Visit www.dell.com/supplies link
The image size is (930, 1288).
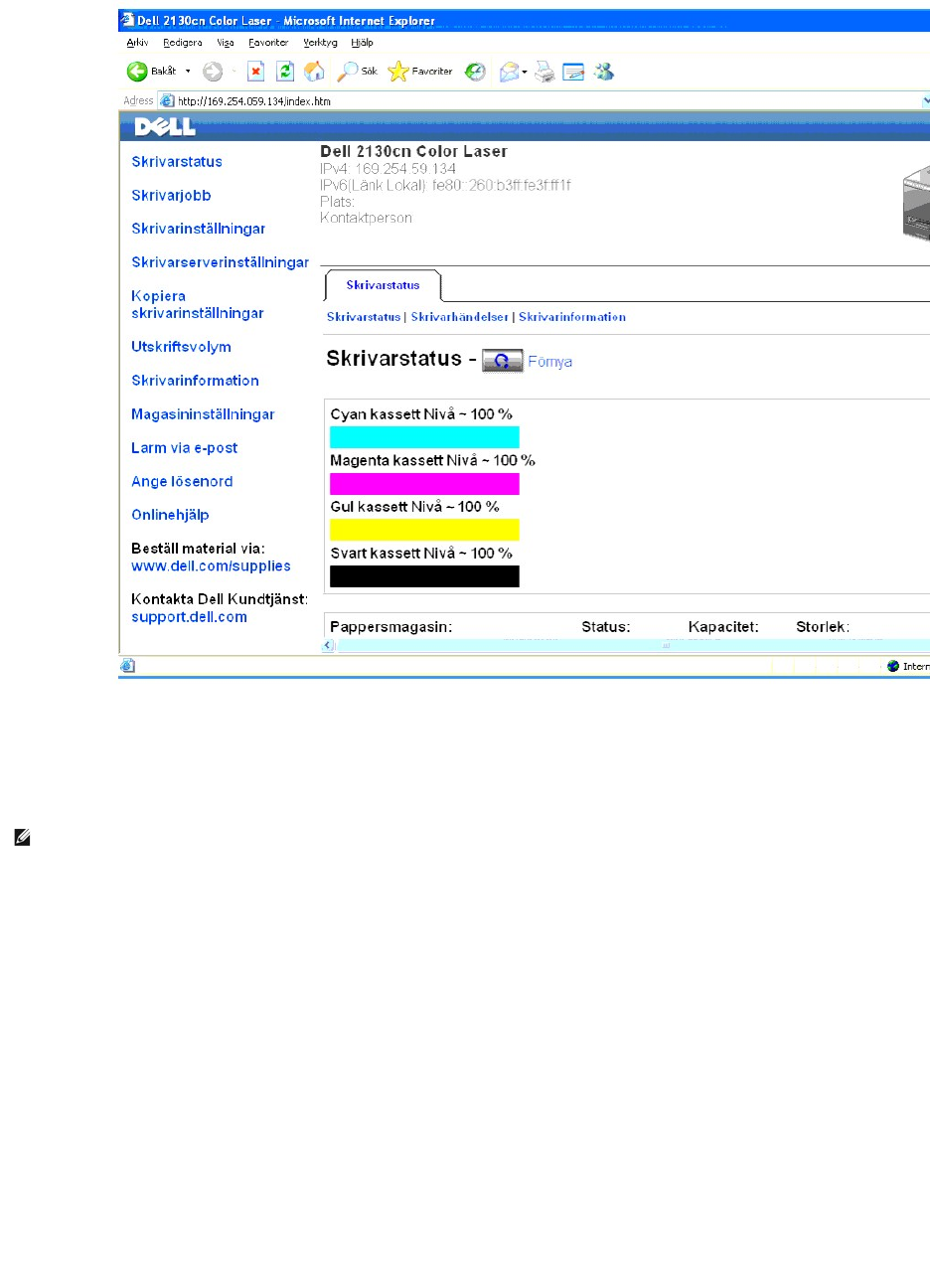click(x=211, y=566)
